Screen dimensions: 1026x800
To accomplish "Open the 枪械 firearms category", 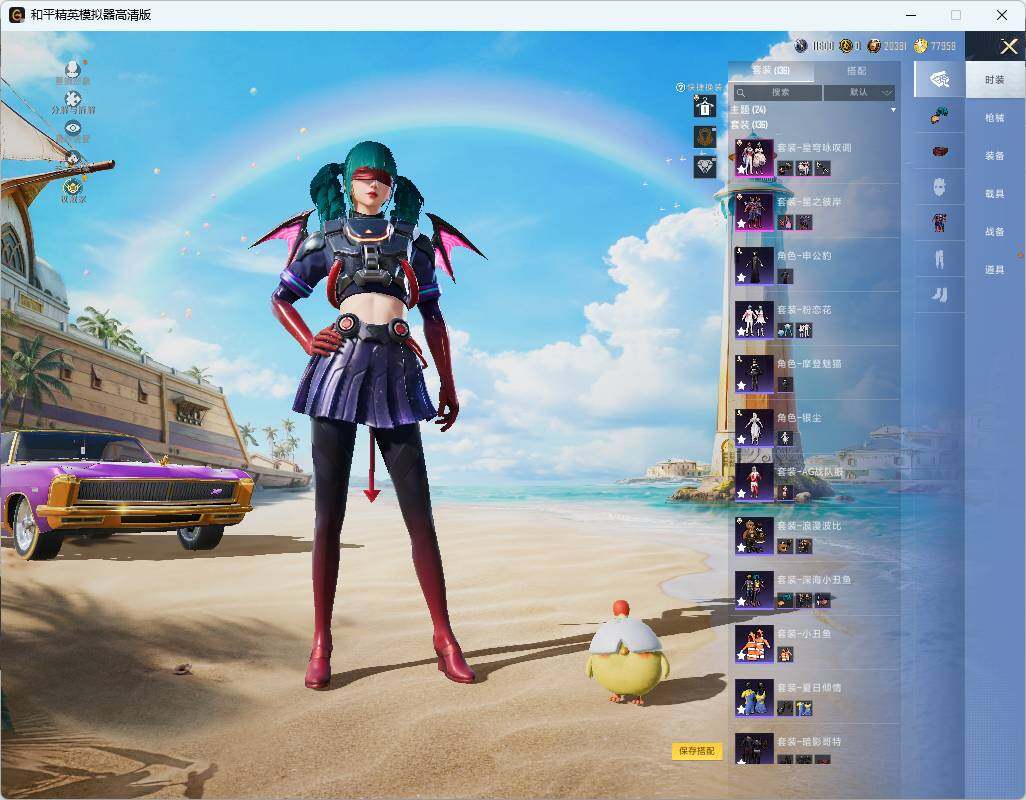I will click(995, 118).
